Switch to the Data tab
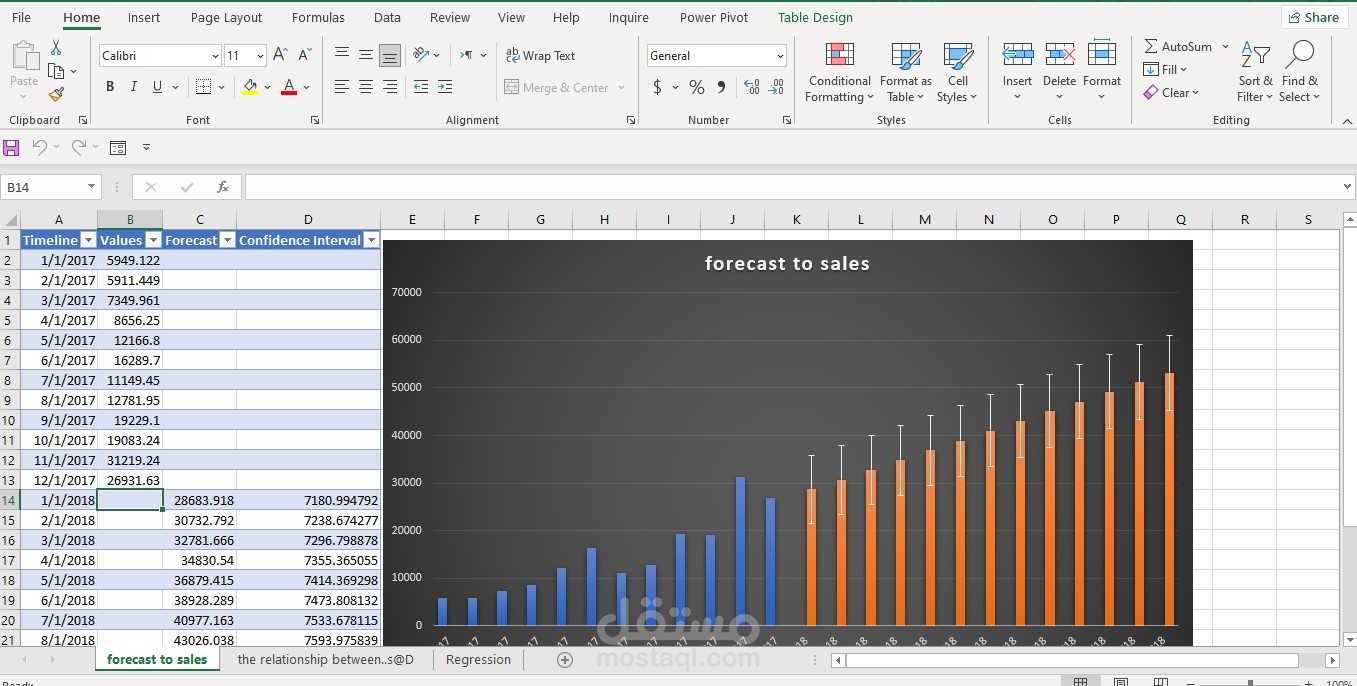The height and width of the screenshot is (686, 1357). point(387,17)
